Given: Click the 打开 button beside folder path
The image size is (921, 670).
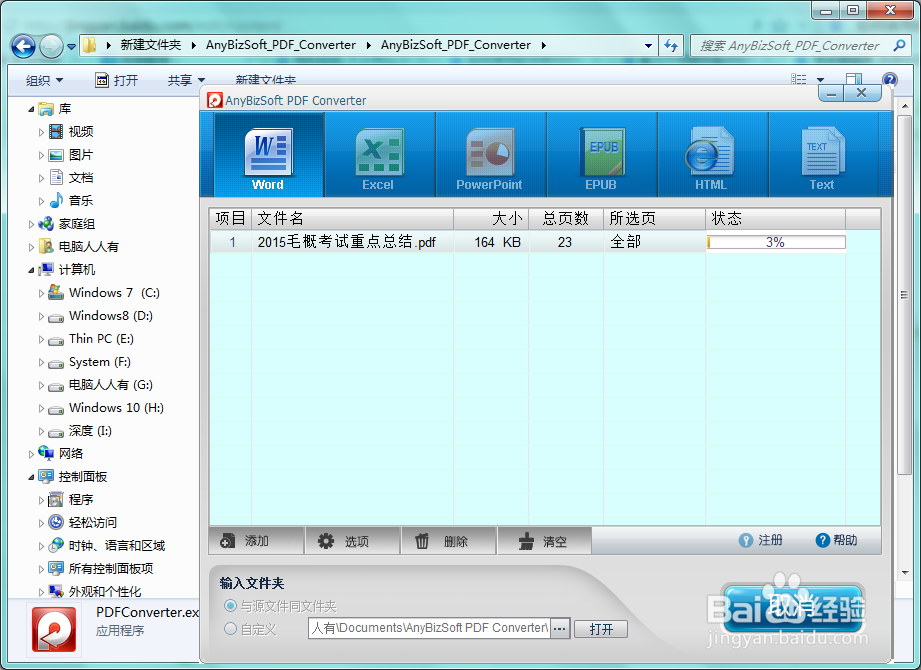Looking at the screenshot, I should [601, 629].
